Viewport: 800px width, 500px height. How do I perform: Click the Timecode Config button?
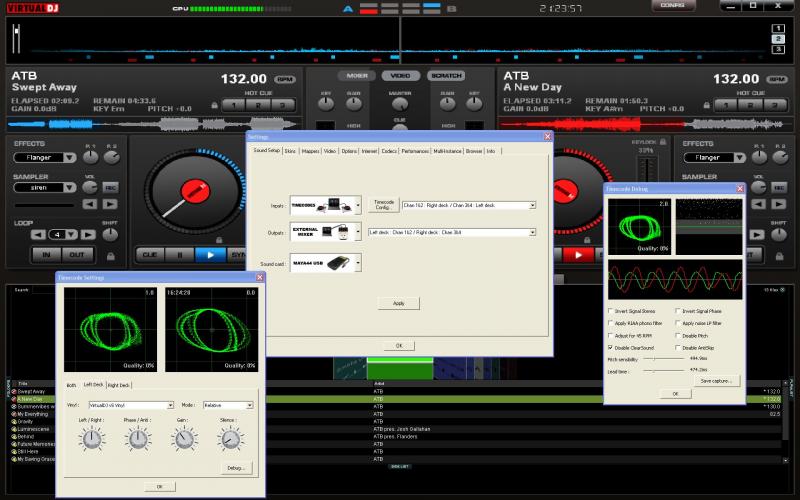point(384,204)
